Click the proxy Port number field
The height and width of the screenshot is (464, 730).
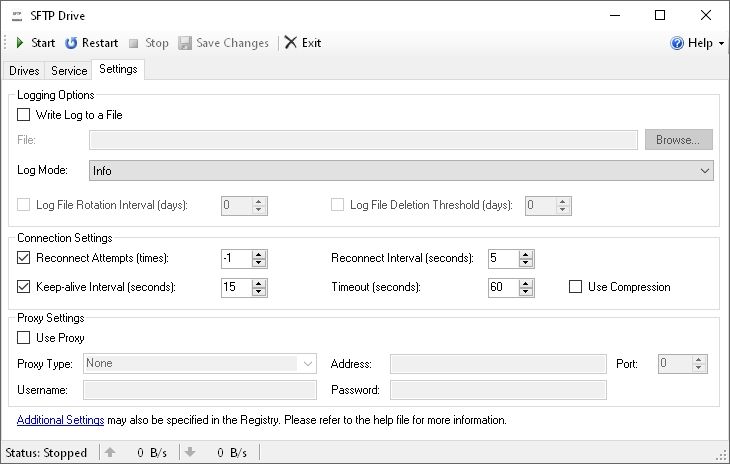pos(675,363)
